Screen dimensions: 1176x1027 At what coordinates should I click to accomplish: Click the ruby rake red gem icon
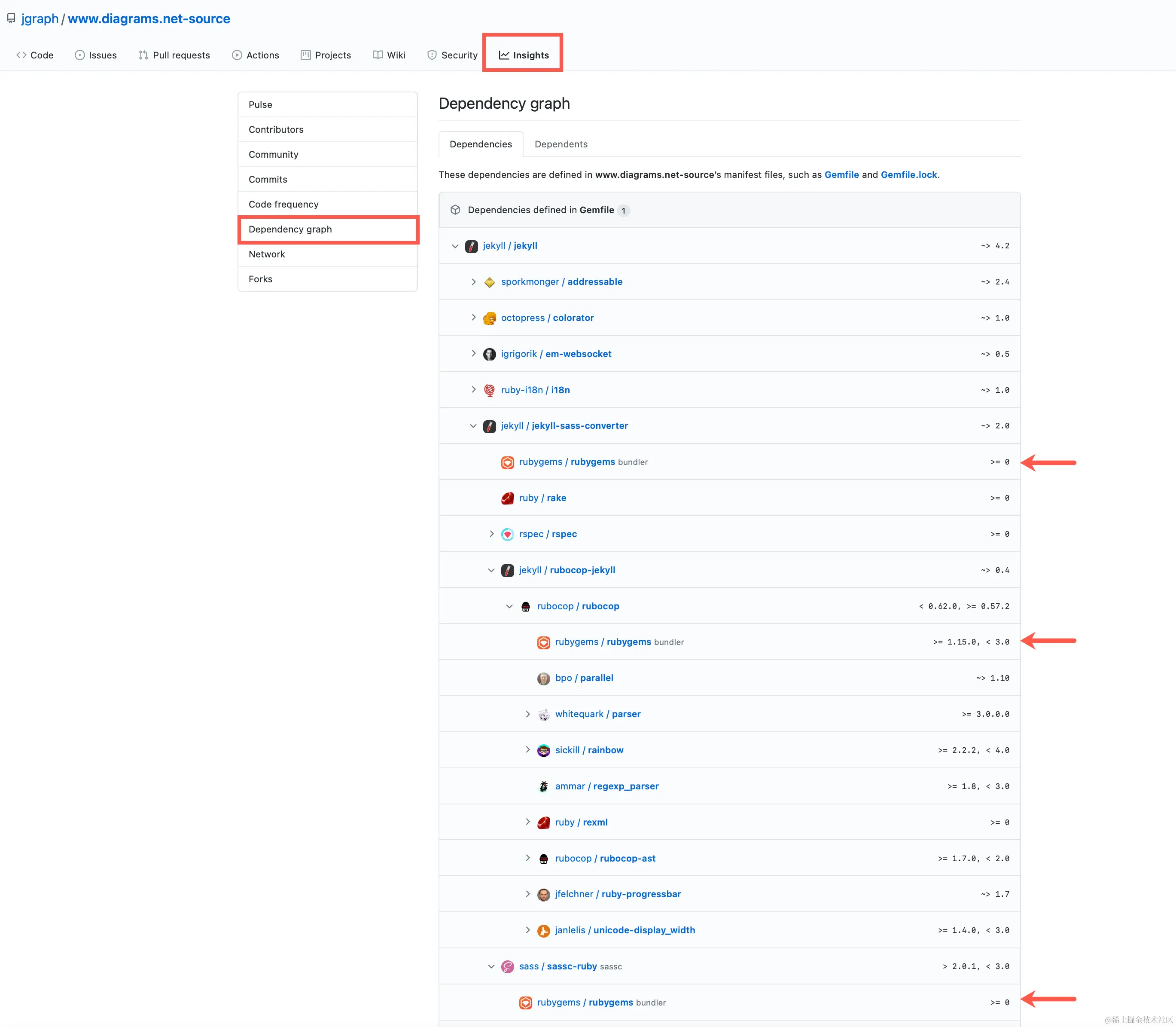[507, 498]
